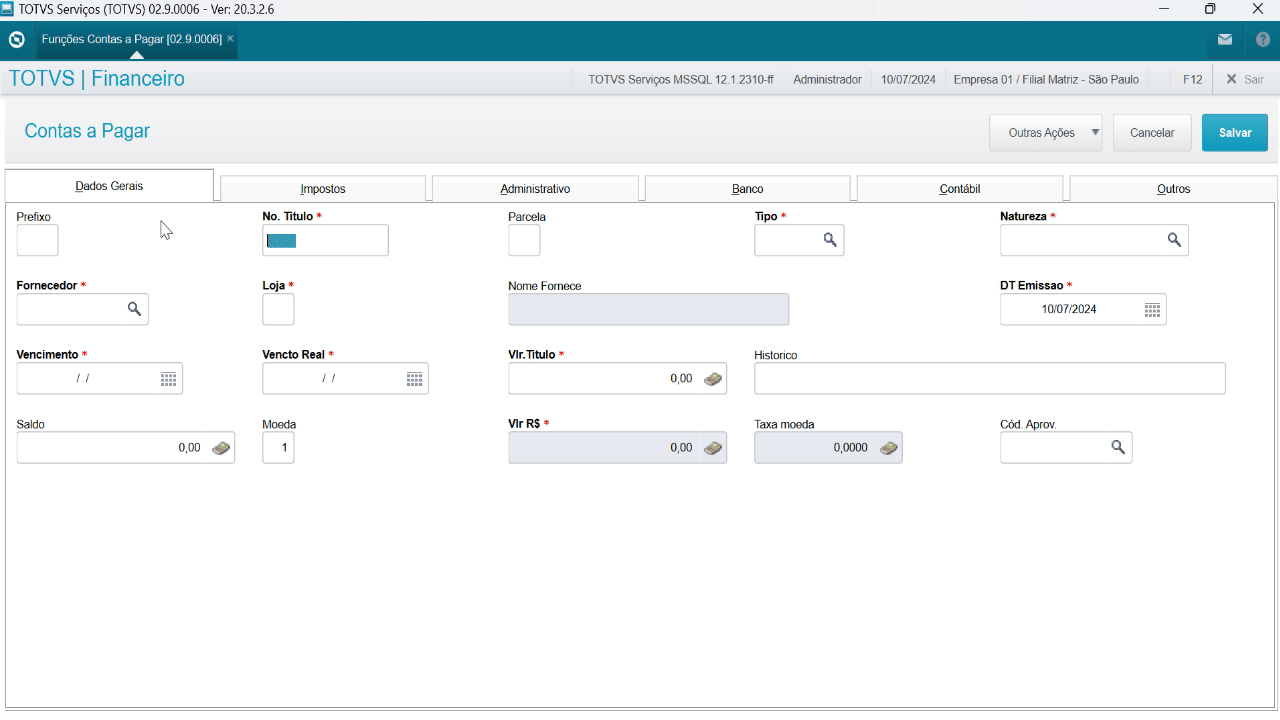Switch to the Impostos tab

323,189
